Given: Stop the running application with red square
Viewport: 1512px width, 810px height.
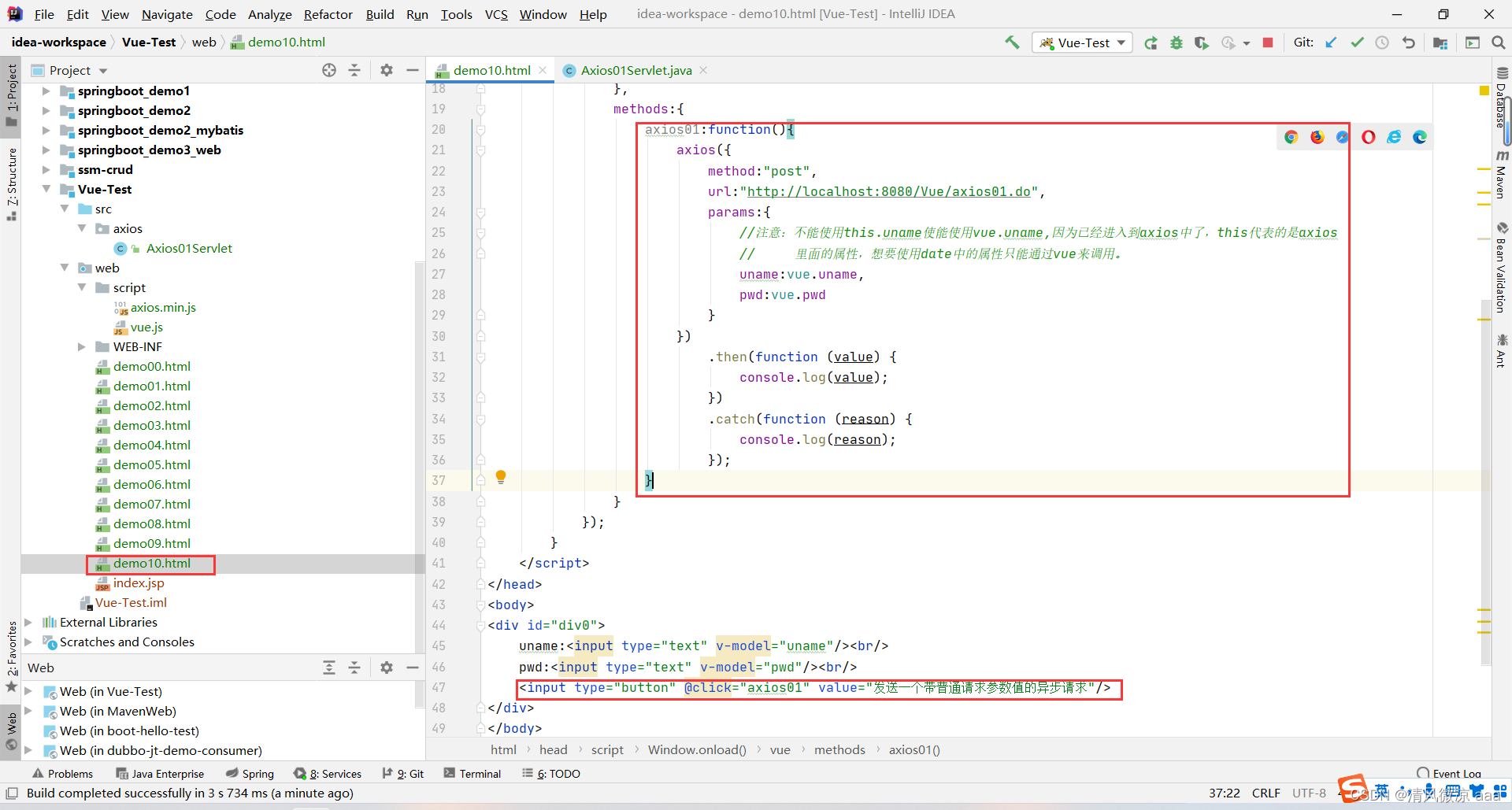Looking at the screenshot, I should click(1268, 43).
